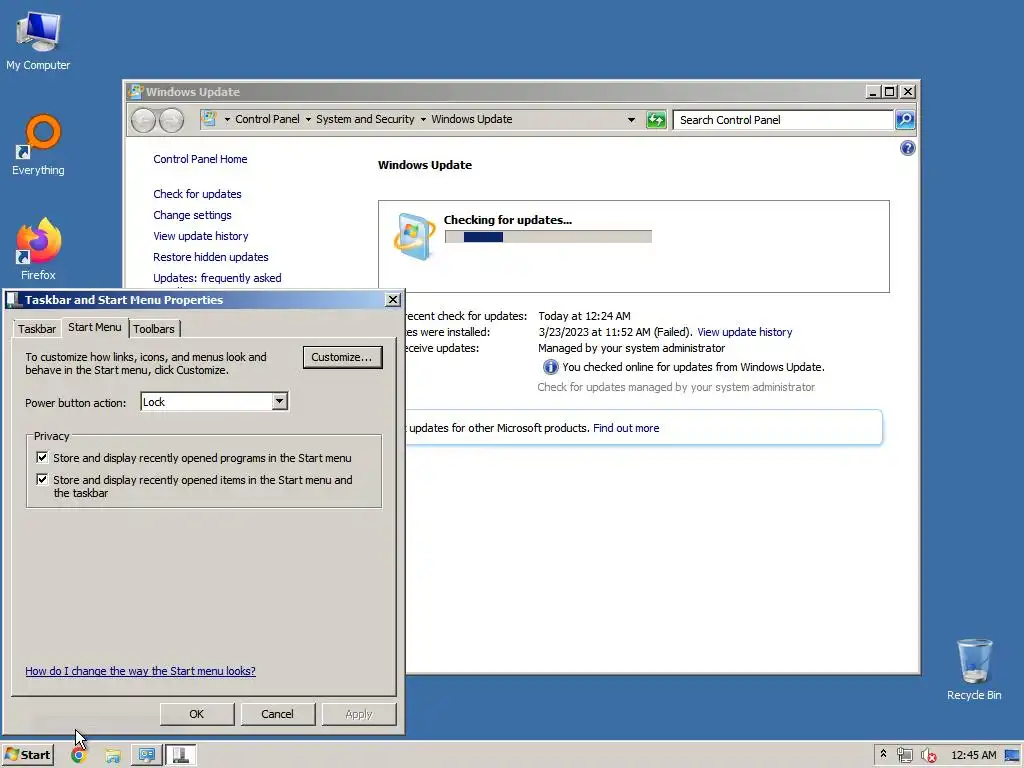Close the Taskbar and Start Menu Properties dialog
Viewport: 1024px width, 768px height.
[392, 299]
